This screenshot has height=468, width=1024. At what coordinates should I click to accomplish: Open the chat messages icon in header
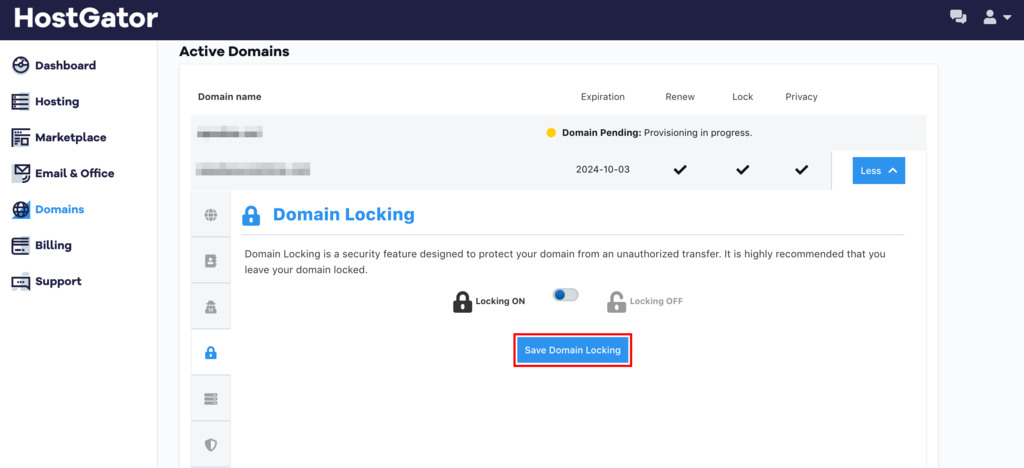click(x=958, y=17)
